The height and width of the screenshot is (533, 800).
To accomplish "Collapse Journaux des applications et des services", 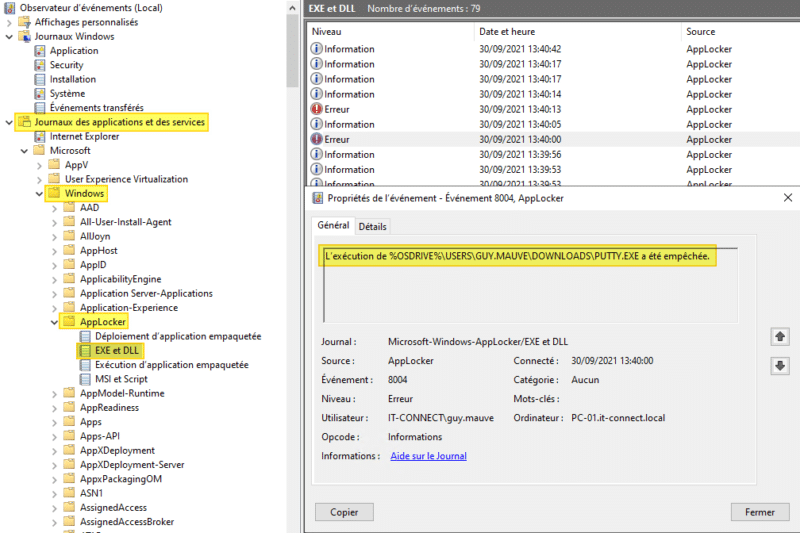I will point(9,122).
